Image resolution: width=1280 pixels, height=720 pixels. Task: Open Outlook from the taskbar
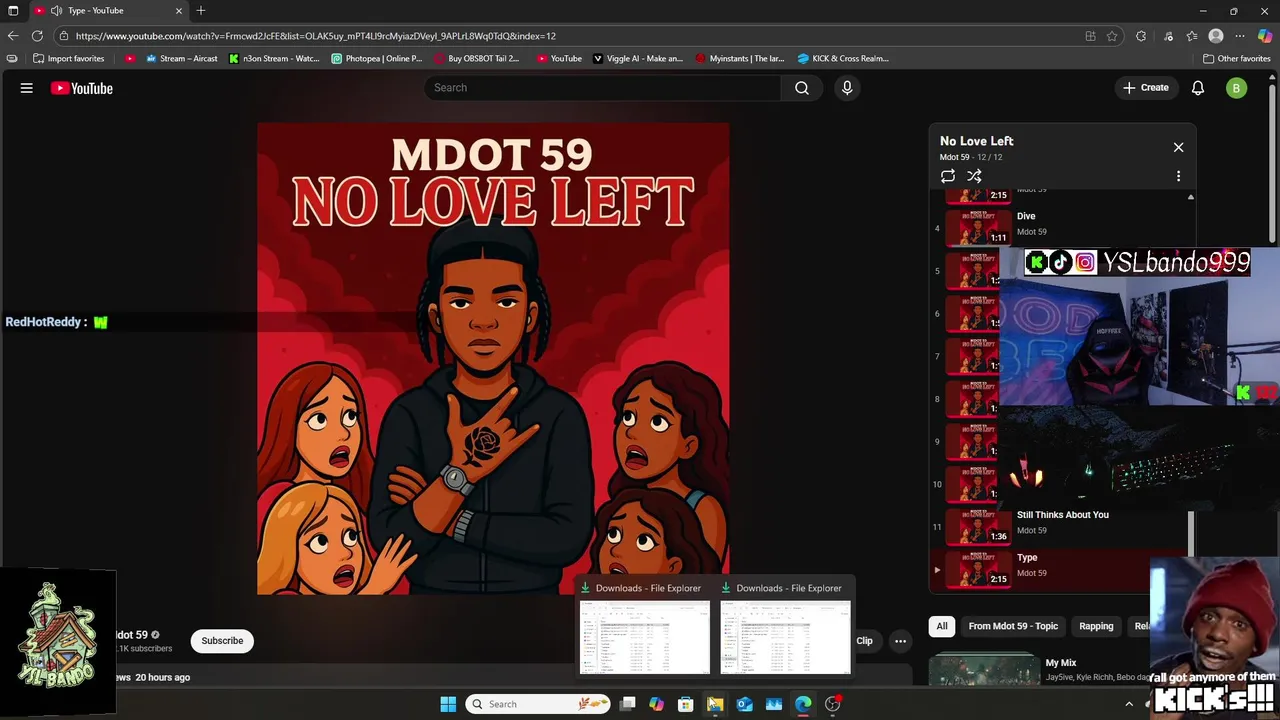tap(745, 704)
